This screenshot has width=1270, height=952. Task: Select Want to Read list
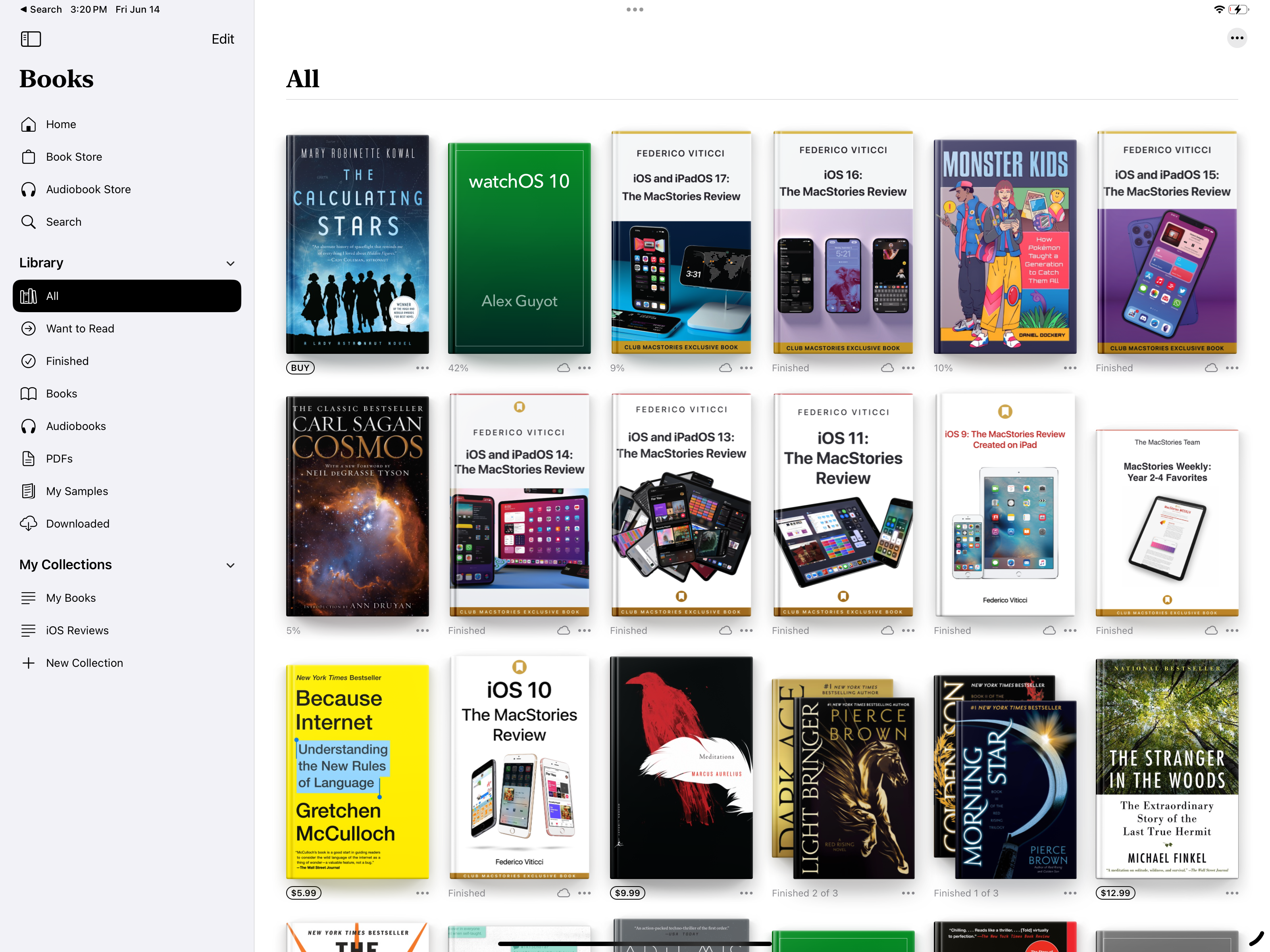(x=127, y=329)
